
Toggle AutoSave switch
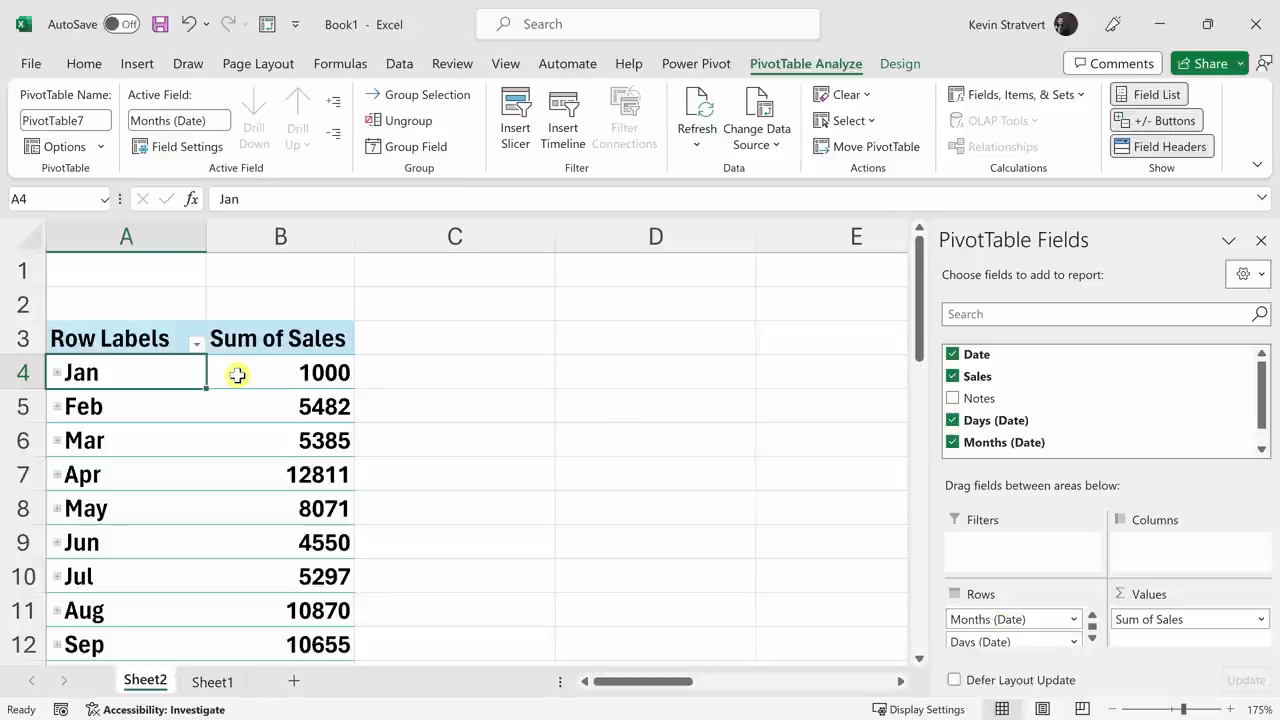(x=121, y=24)
